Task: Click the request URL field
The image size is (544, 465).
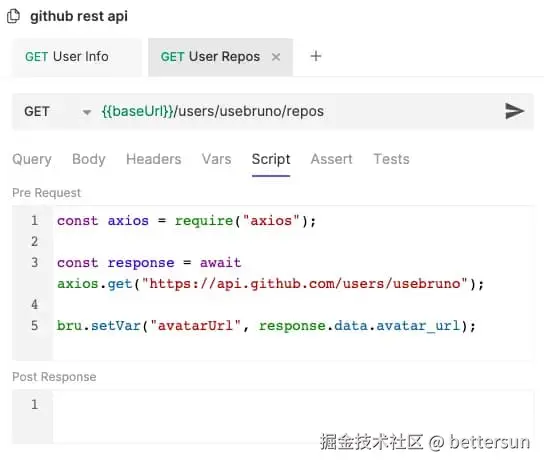Action: click(298, 111)
